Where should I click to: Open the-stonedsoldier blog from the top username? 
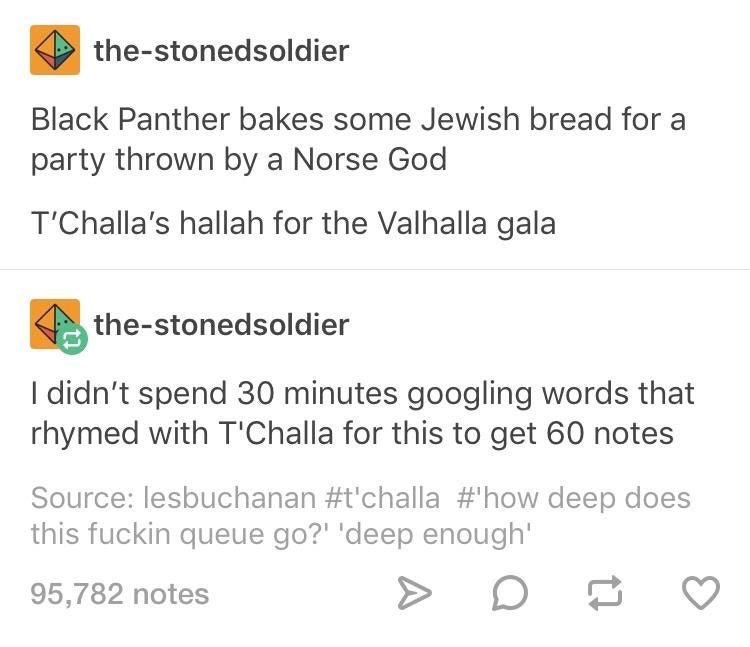coord(221,50)
